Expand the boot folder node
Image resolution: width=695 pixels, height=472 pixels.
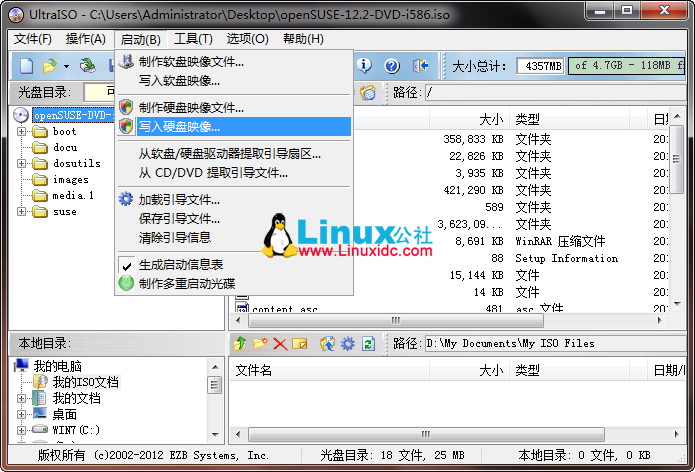click(21, 131)
